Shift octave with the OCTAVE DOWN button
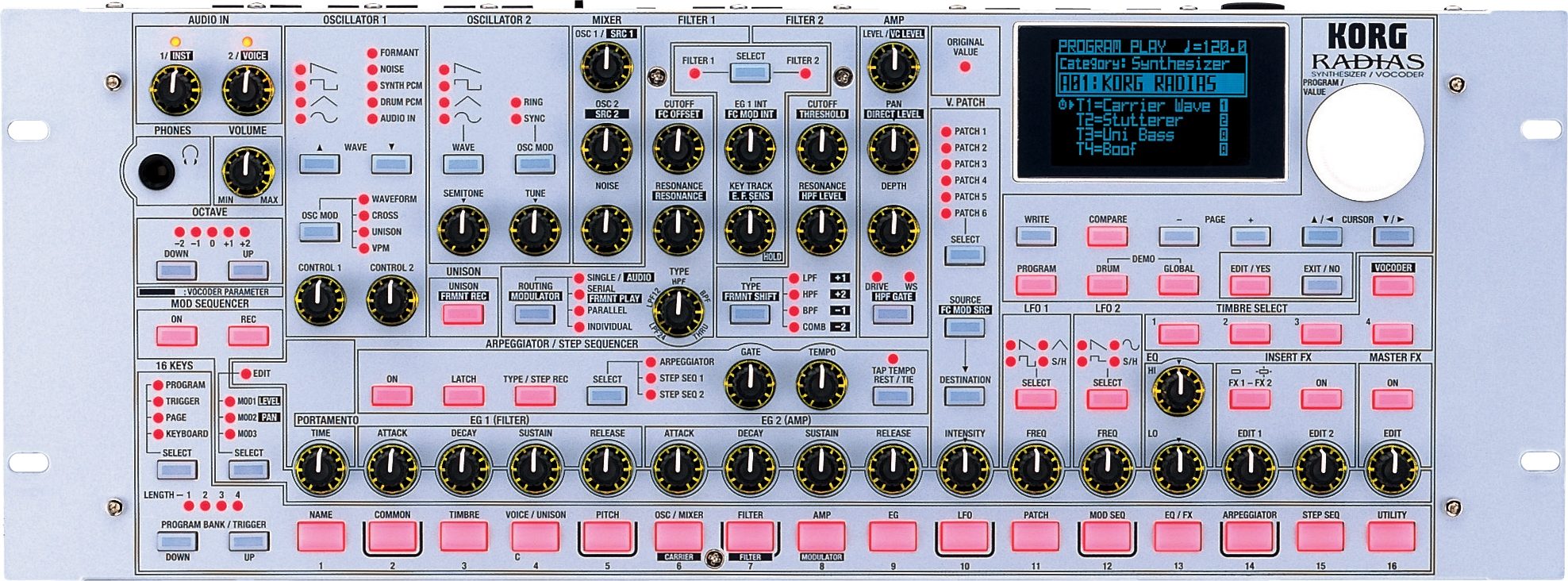The height and width of the screenshot is (581, 1568). [176, 271]
